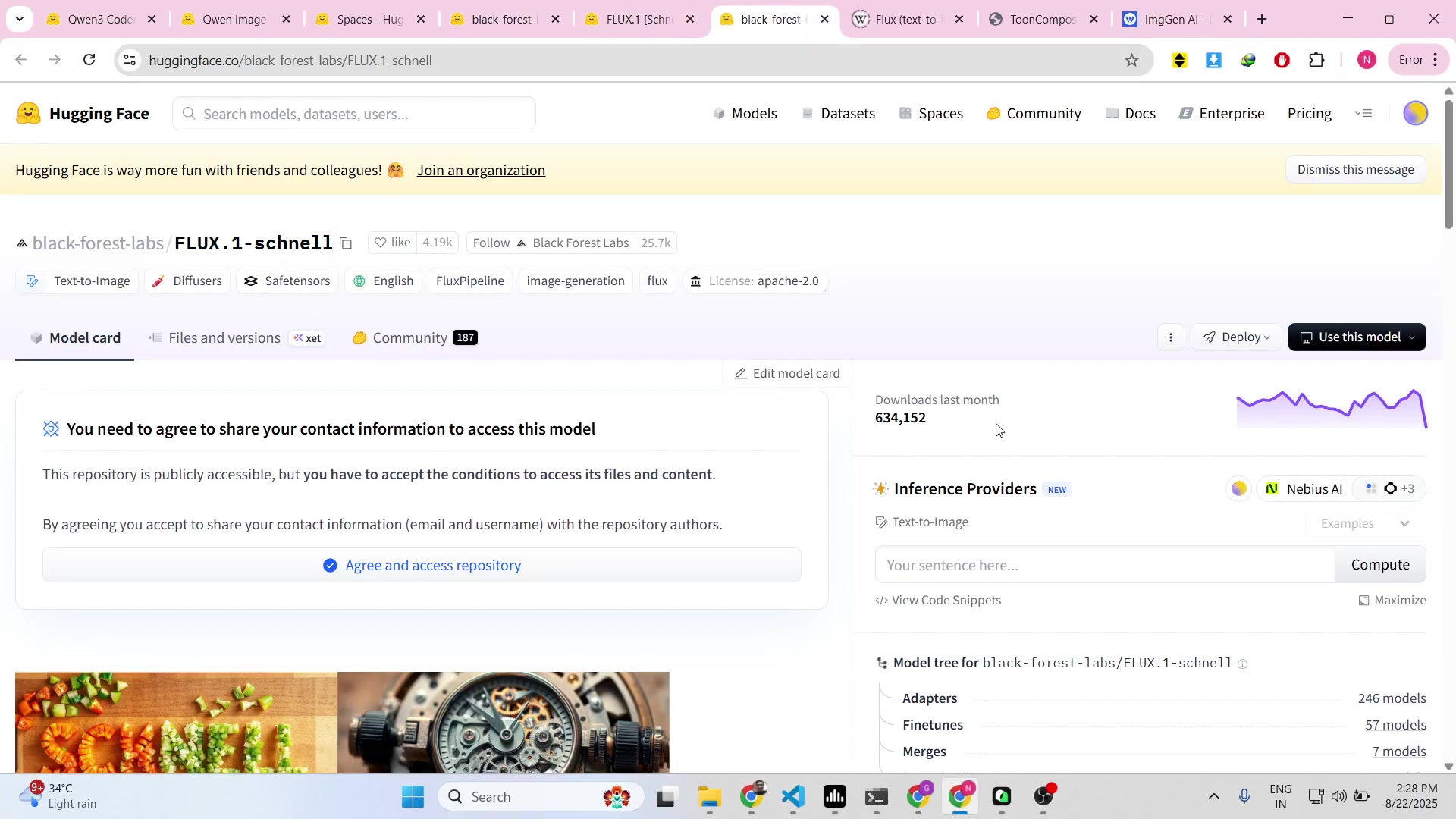Image resolution: width=1456 pixels, height=819 pixels.
Task: Edit model card
Action: click(787, 374)
